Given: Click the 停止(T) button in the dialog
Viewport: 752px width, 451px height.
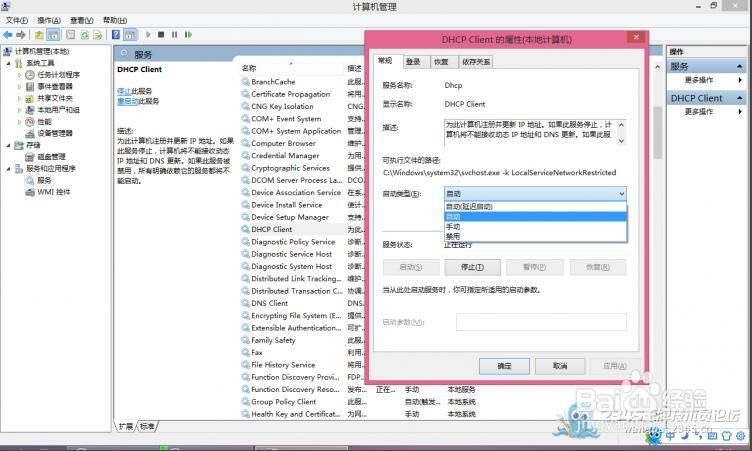Looking at the screenshot, I should coord(472,267).
